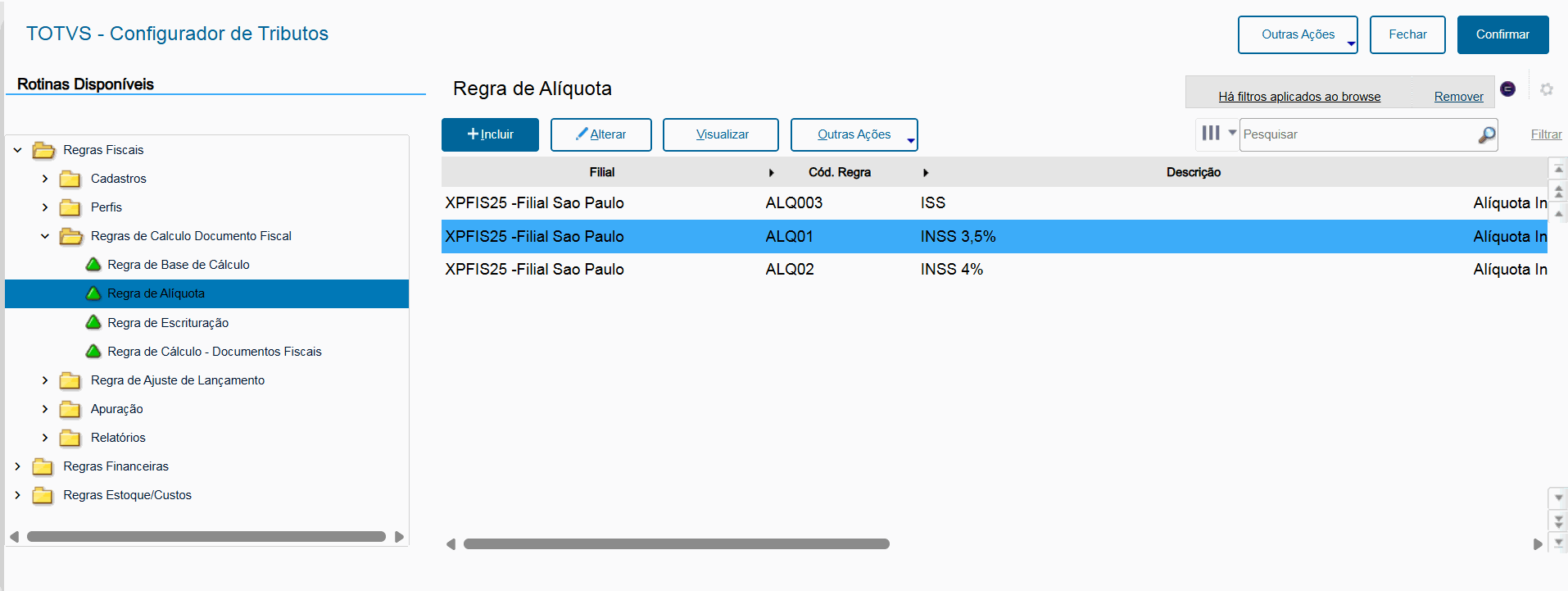Click the Relatórios folder icon
Image resolution: width=1568 pixels, height=591 pixels.
[x=70, y=438]
